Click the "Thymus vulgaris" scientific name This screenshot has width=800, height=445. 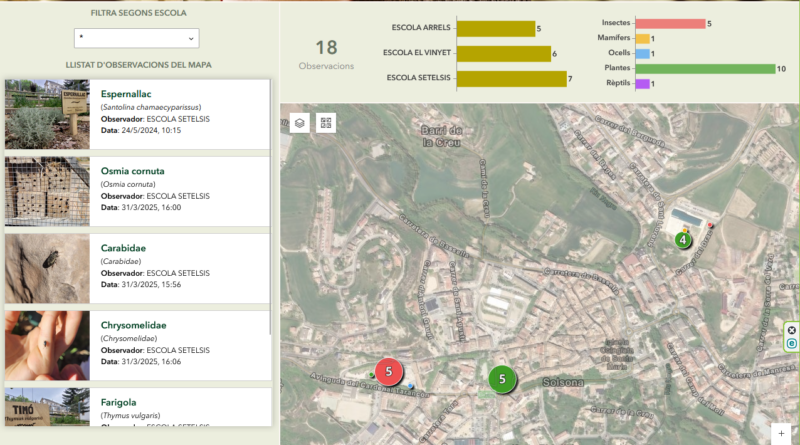130,415
